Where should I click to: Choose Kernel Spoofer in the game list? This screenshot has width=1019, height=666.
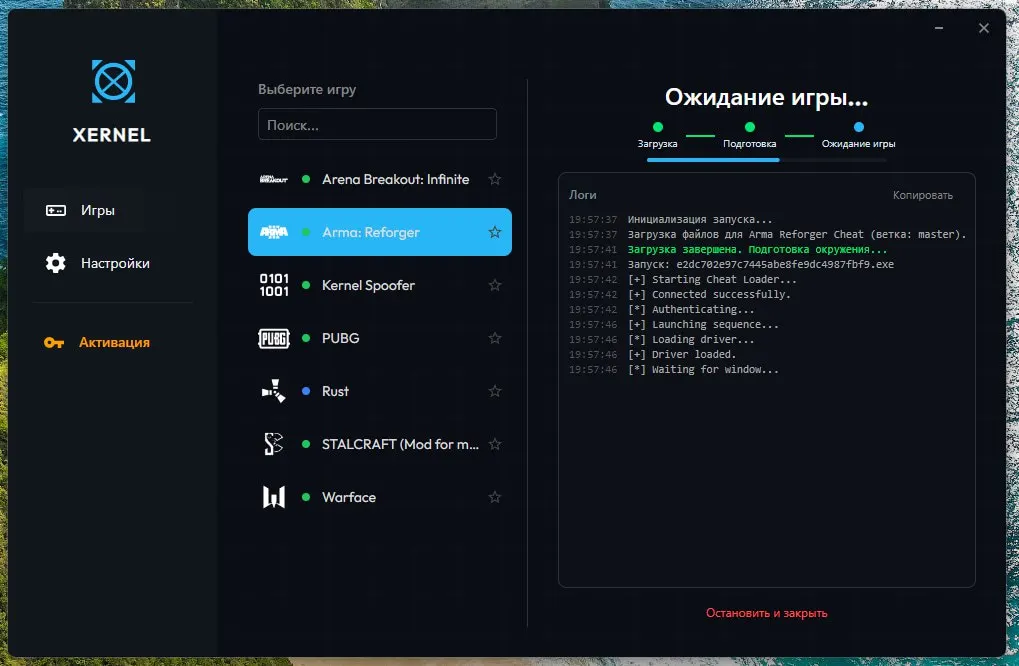click(380, 285)
